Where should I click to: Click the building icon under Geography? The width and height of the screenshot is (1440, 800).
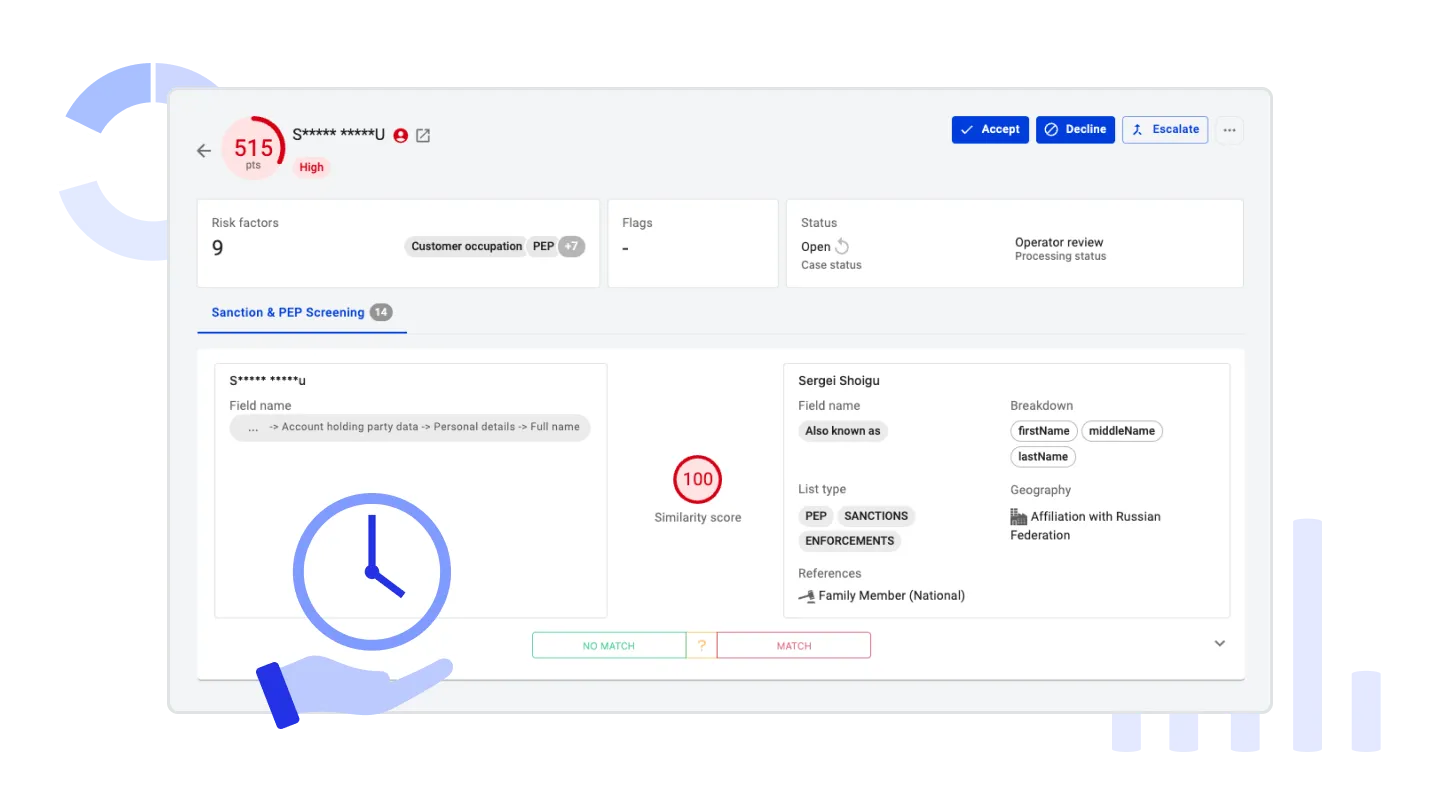coord(1018,517)
